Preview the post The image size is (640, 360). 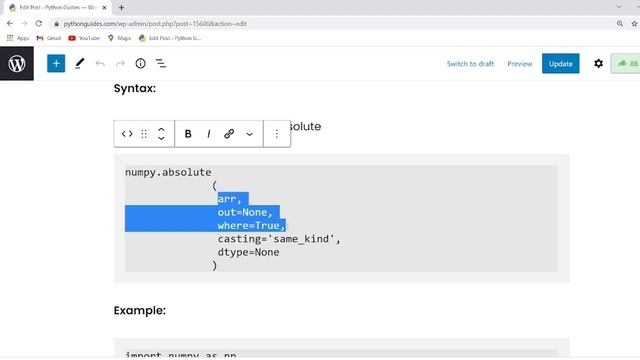520,64
